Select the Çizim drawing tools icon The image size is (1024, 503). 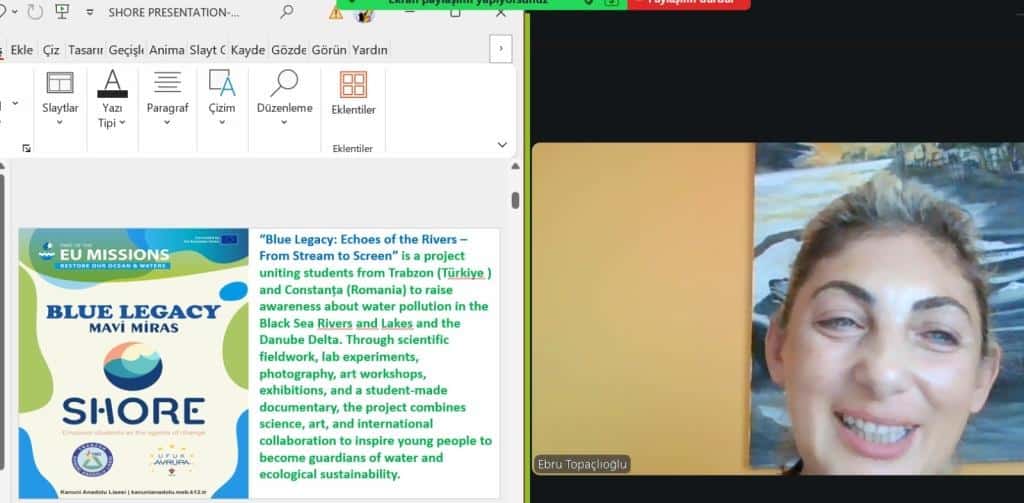pos(221,83)
